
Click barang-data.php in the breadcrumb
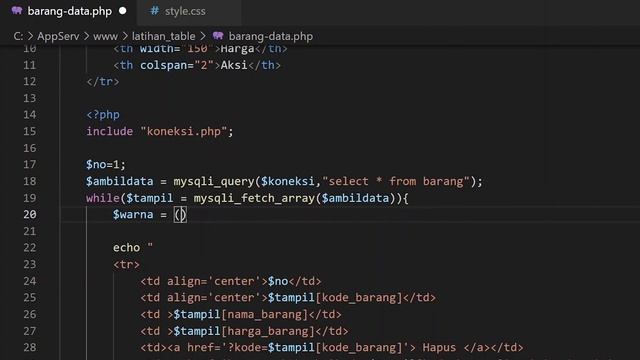pos(271,36)
